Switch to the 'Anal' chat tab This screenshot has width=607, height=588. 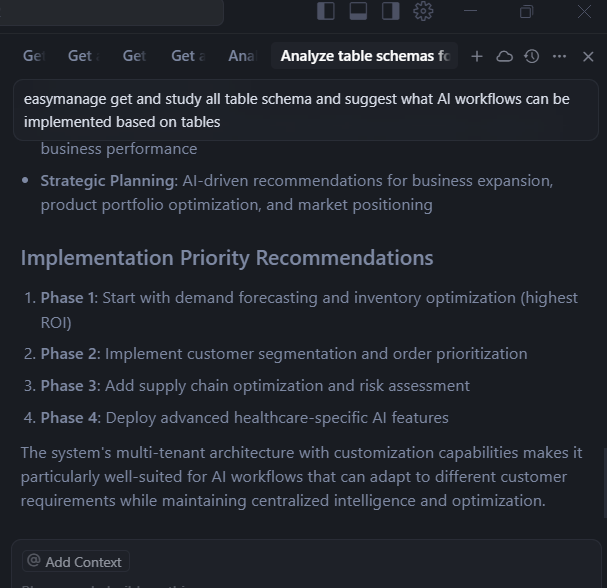coord(242,56)
